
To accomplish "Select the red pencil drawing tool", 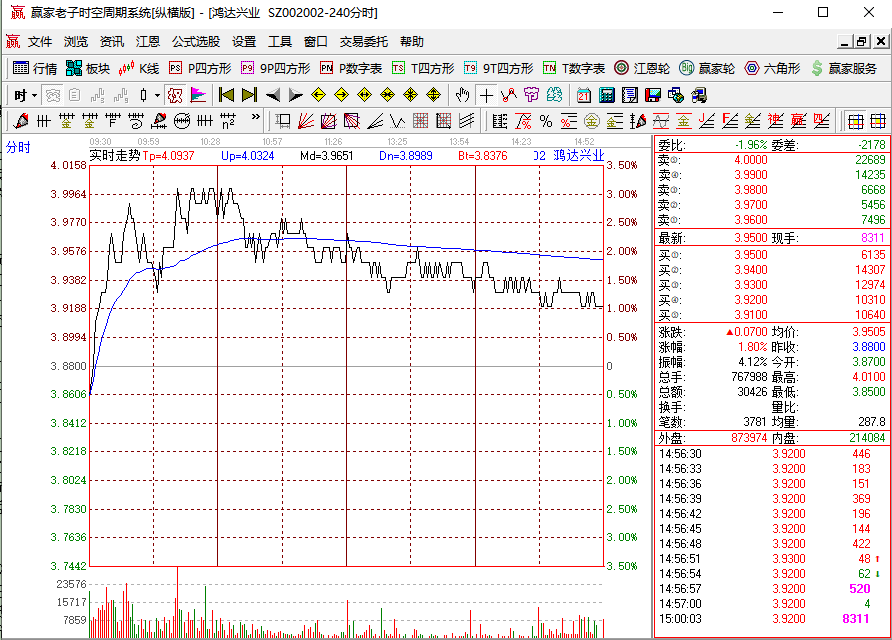I will pos(21,121).
